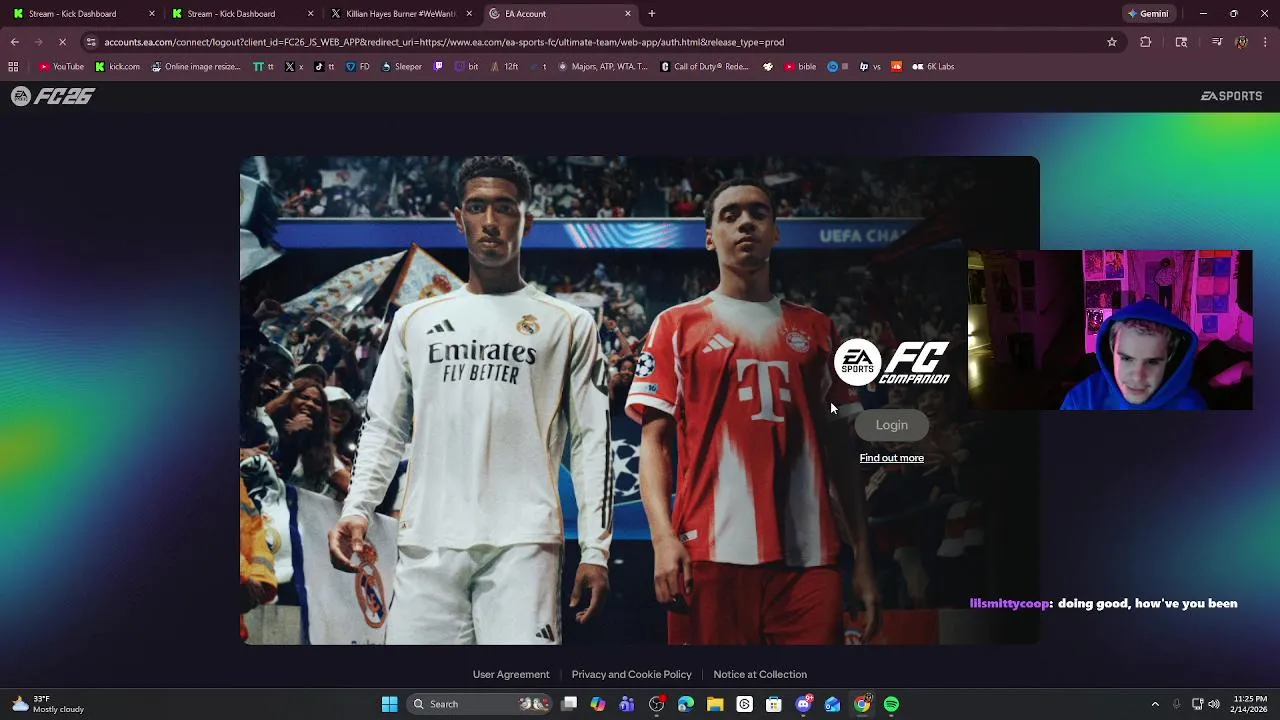The height and width of the screenshot is (720, 1280).
Task: Switch to the Killian Hayes Burner tab
Action: coord(400,14)
